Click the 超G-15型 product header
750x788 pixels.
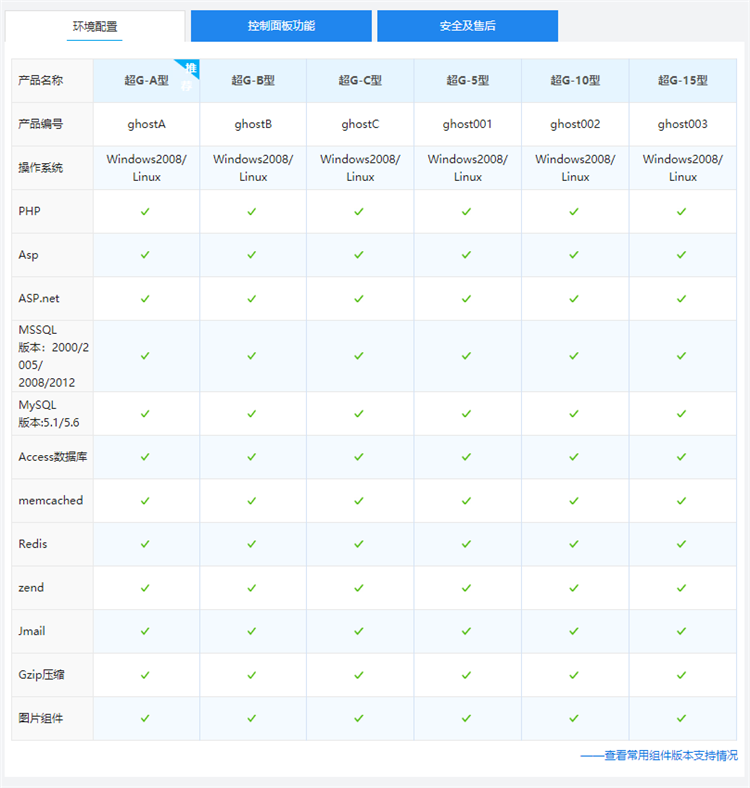[x=682, y=81]
